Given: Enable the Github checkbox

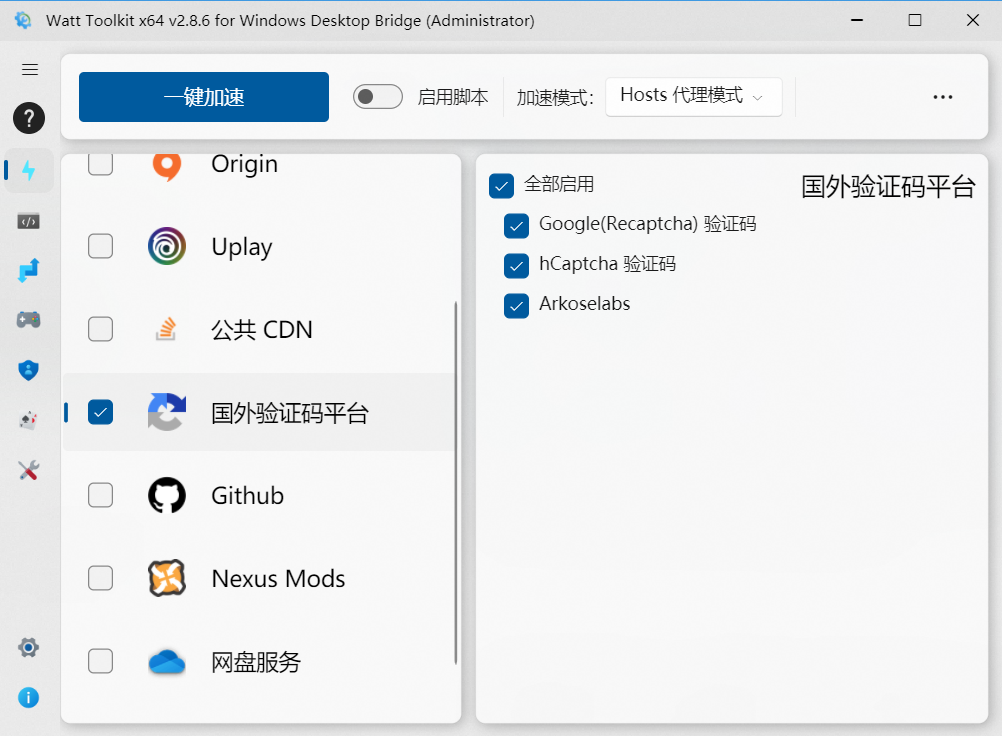Looking at the screenshot, I should [100, 495].
